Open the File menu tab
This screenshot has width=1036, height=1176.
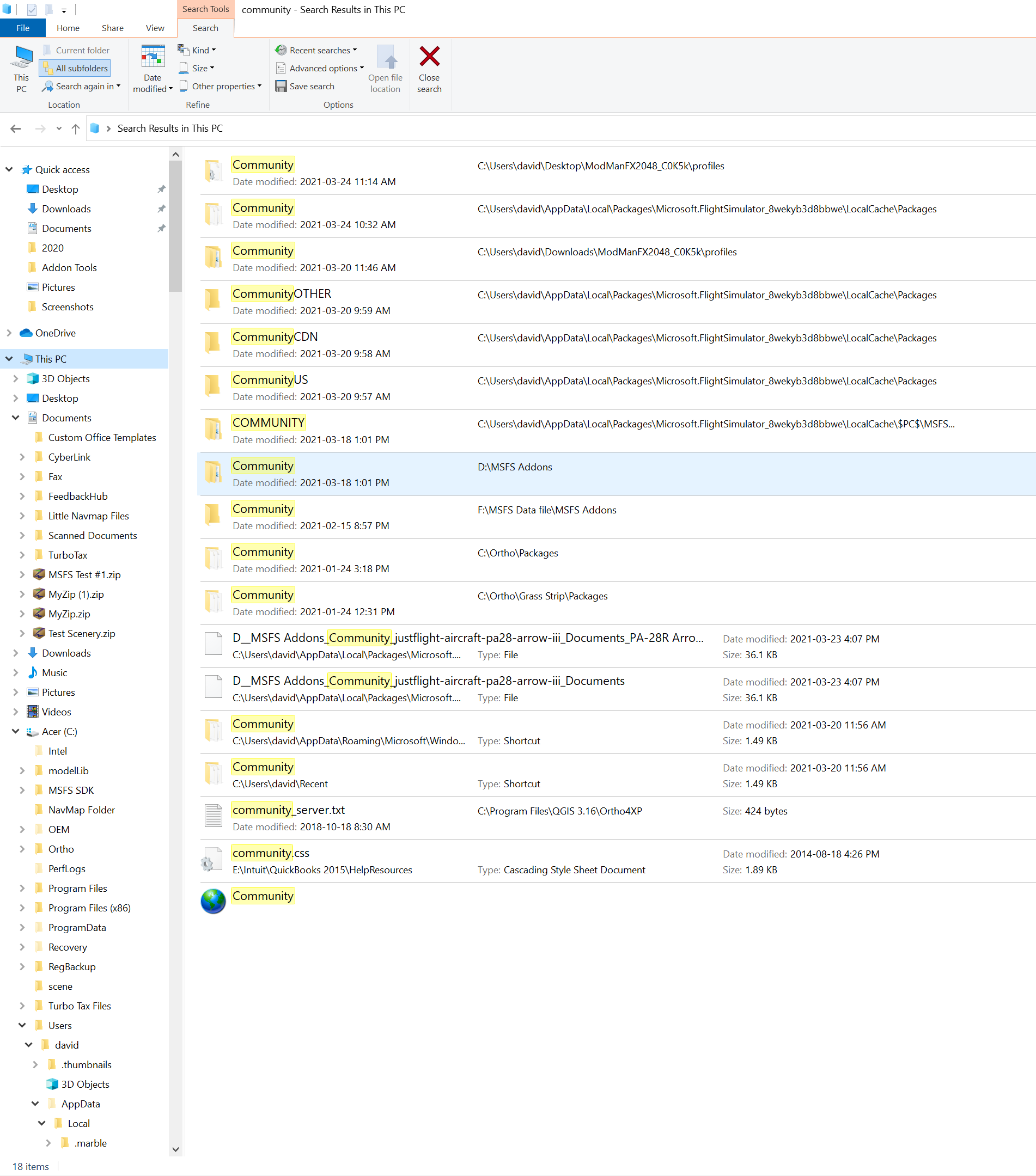pos(23,28)
